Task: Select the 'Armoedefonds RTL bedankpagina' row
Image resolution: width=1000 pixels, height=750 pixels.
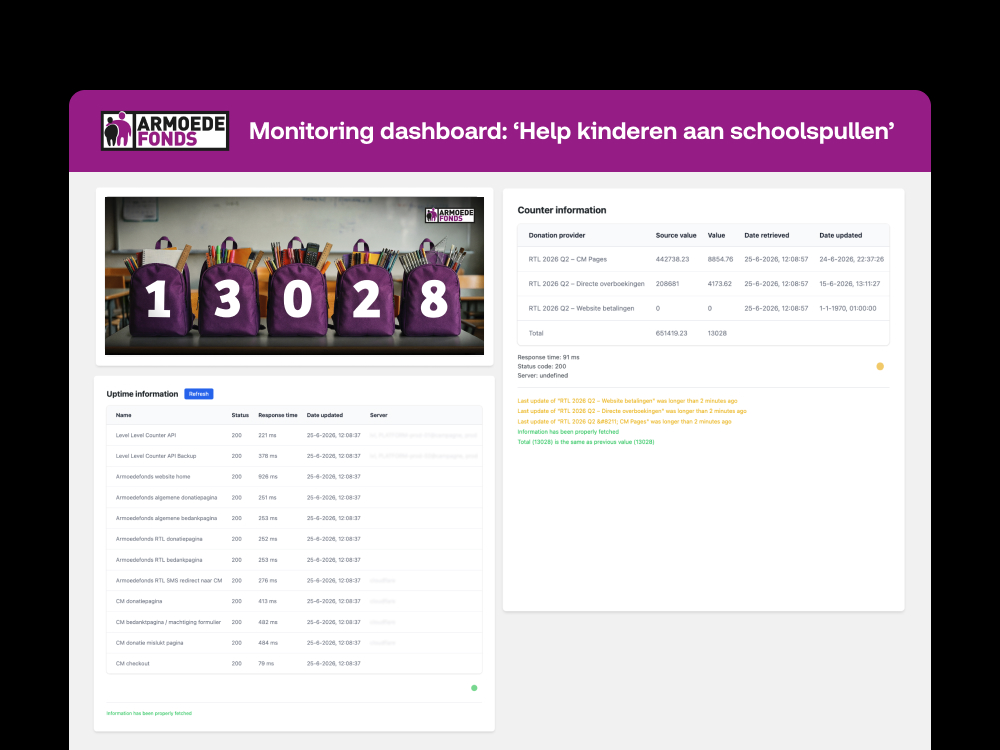Action: (294, 560)
